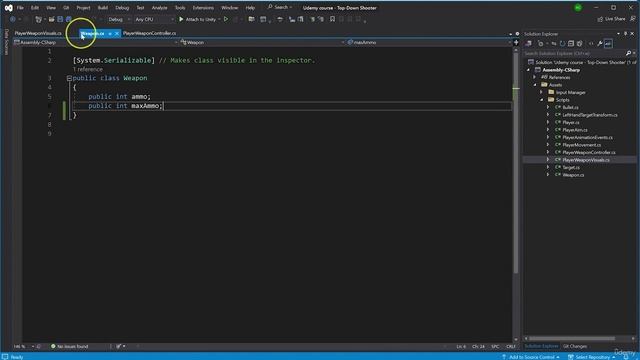The image size is (640, 360).
Task: Collapse the Assets folder node
Action: click(x=535, y=85)
